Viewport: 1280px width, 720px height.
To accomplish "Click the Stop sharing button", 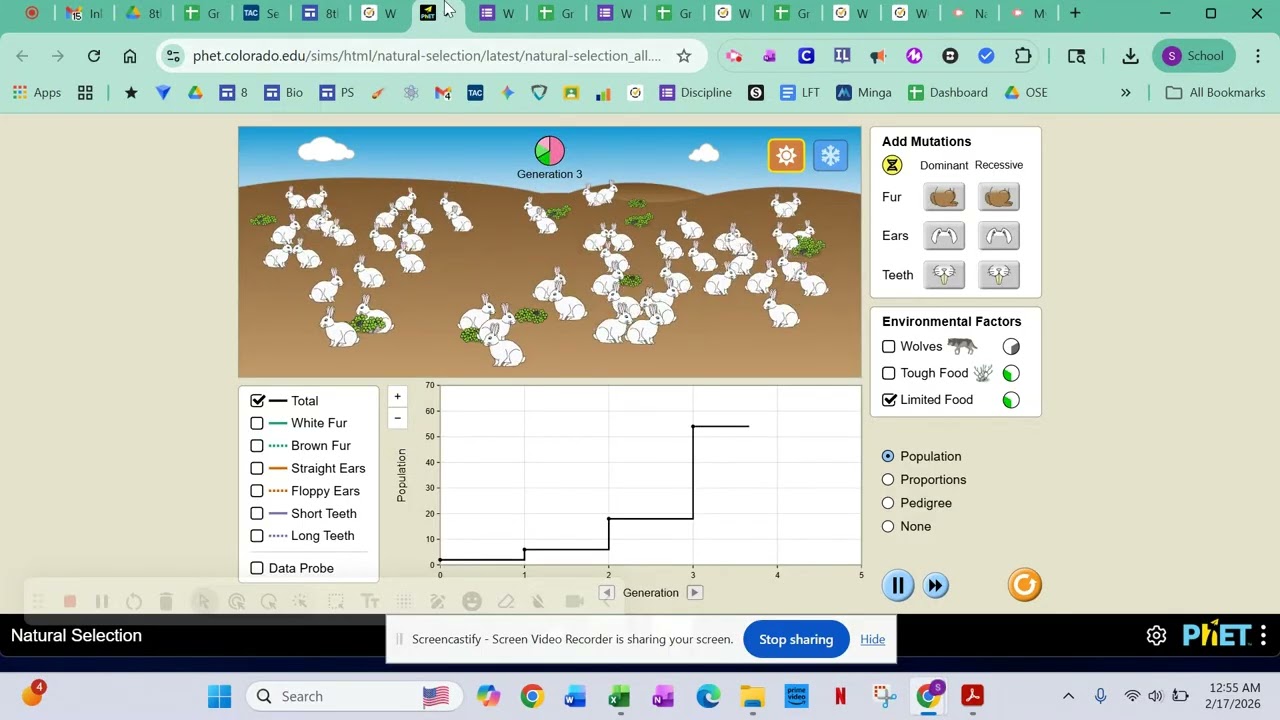I will coord(796,639).
